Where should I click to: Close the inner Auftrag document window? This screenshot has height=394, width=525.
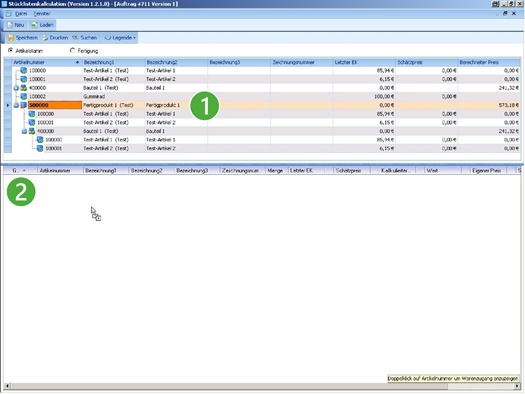tap(514, 13)
